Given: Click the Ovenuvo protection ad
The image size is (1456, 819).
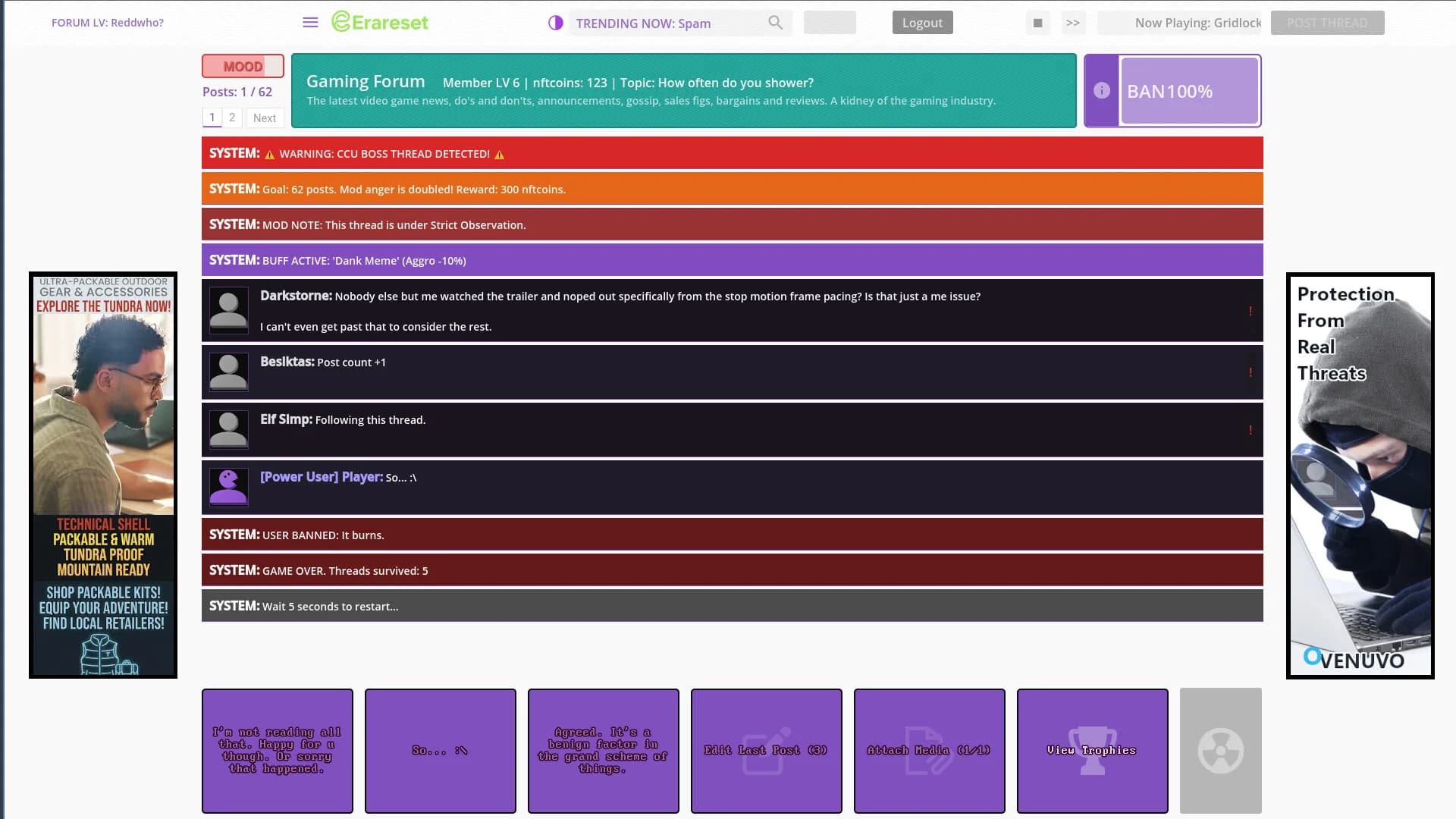Looking at the screenshot, I should point(1360,475).
